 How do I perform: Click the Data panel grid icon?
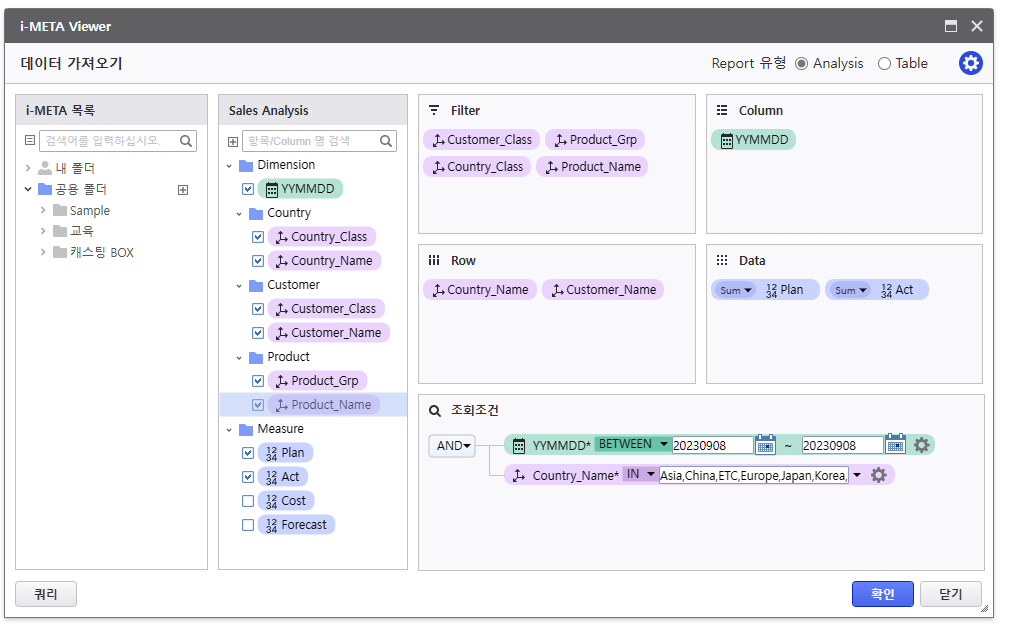point(722,260)
